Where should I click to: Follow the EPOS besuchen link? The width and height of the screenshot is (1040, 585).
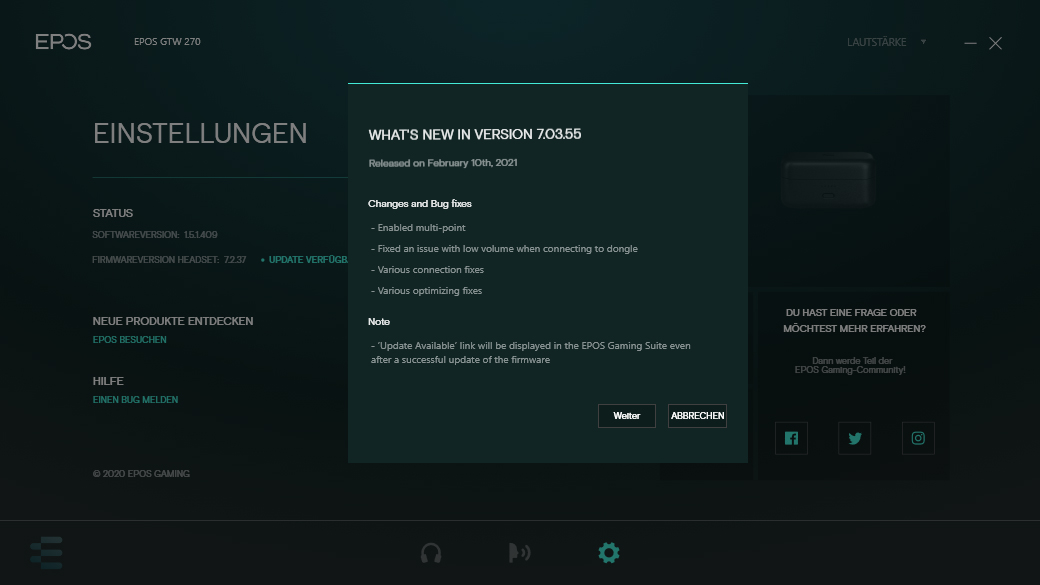point(130,340)
